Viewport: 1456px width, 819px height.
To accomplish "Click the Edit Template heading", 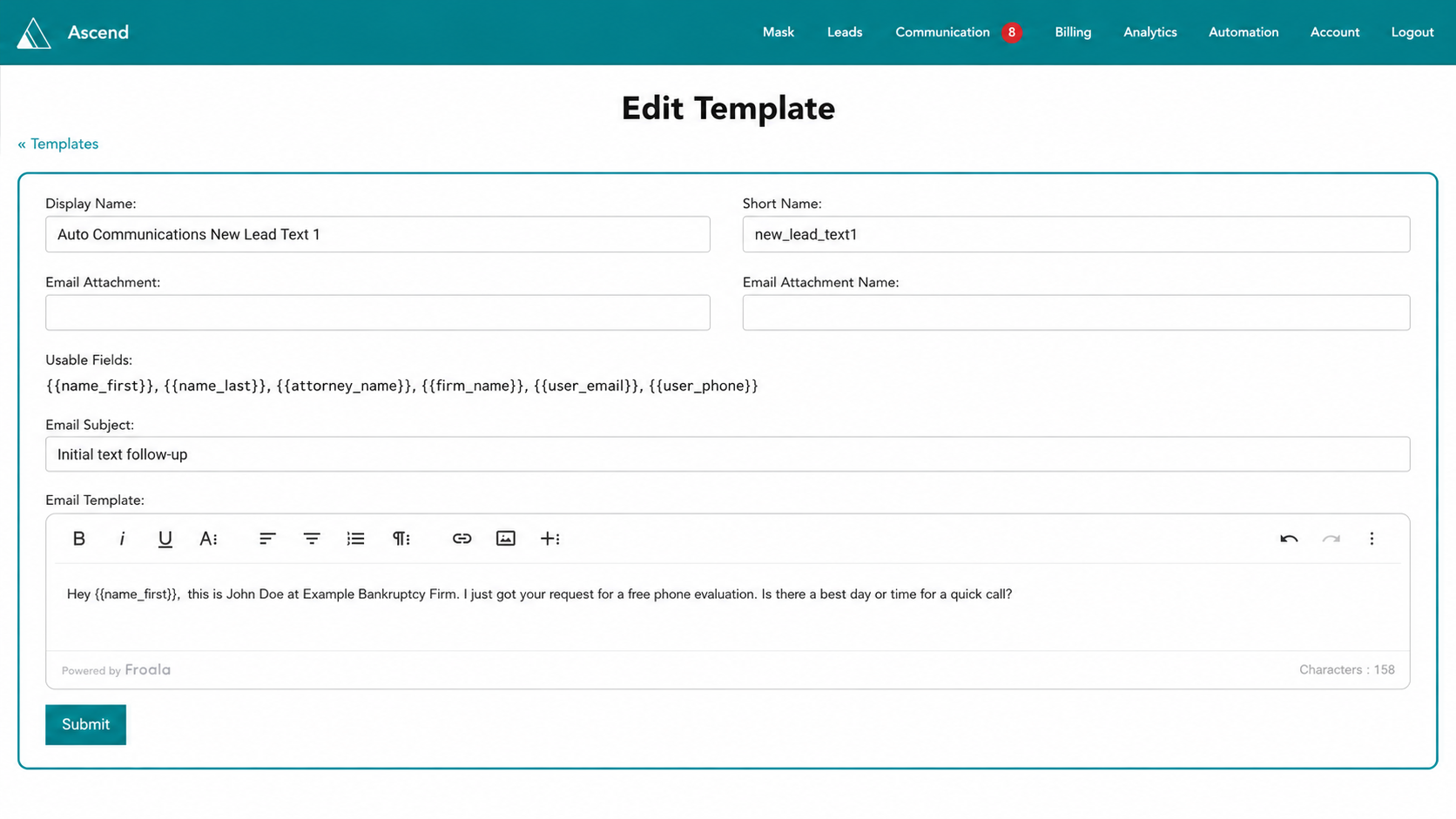I will coord(728,109).
